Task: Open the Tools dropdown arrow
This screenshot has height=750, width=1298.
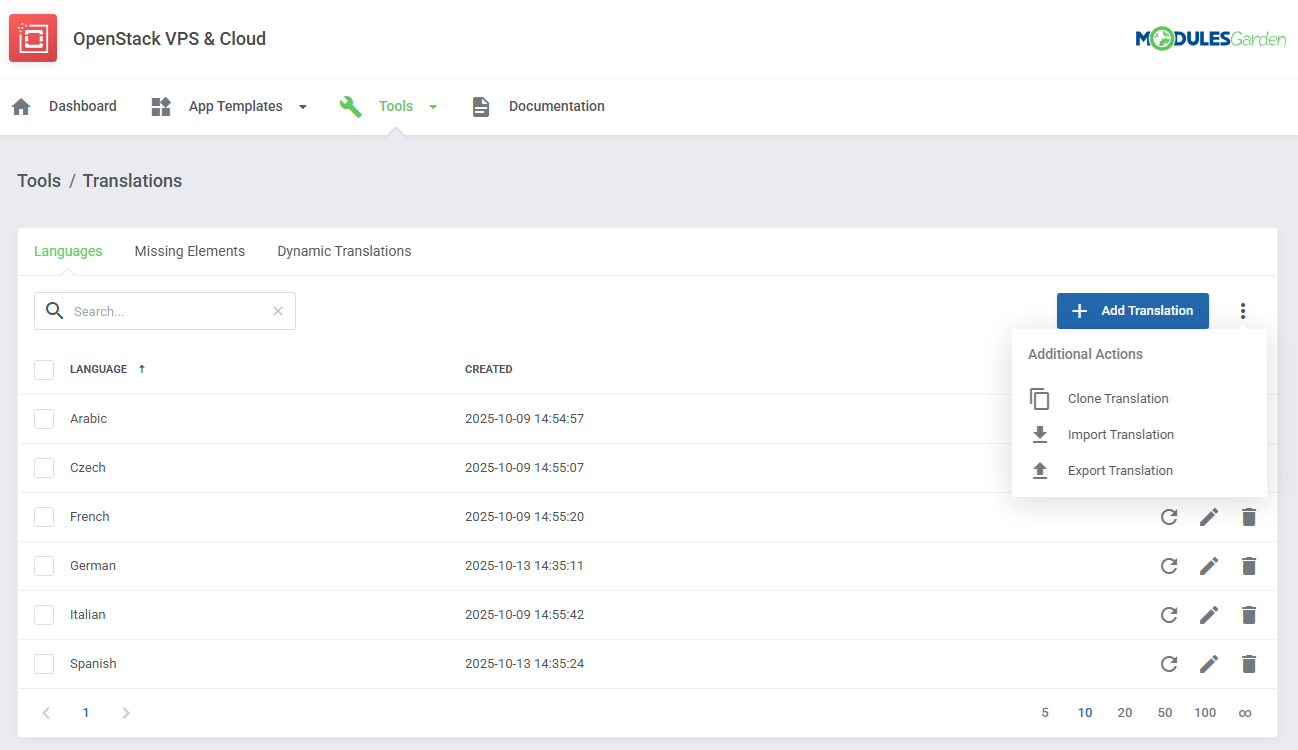Action: click(432, 105)
